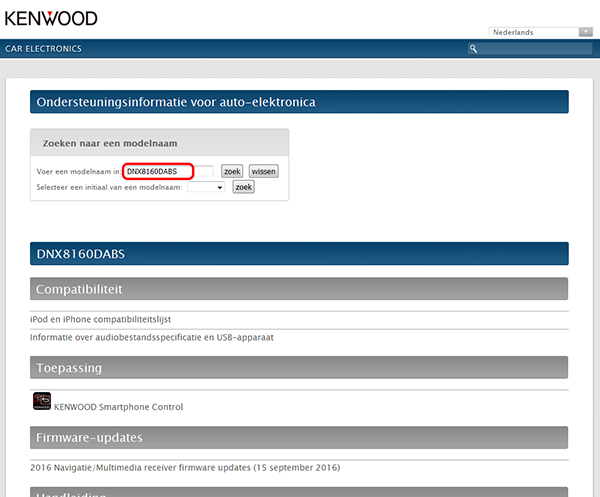Open the 2016 Navigatie/Multimedia firmware updates link
600x497 pixels.
coord(185,467)
